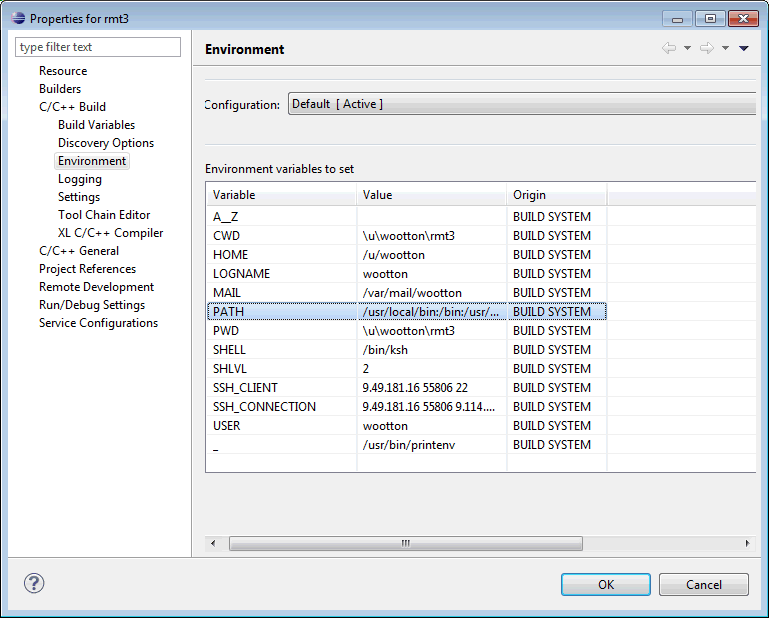Click the help question mark icon
This screenshot has height=618, width=769.
[x=34, y=584]
